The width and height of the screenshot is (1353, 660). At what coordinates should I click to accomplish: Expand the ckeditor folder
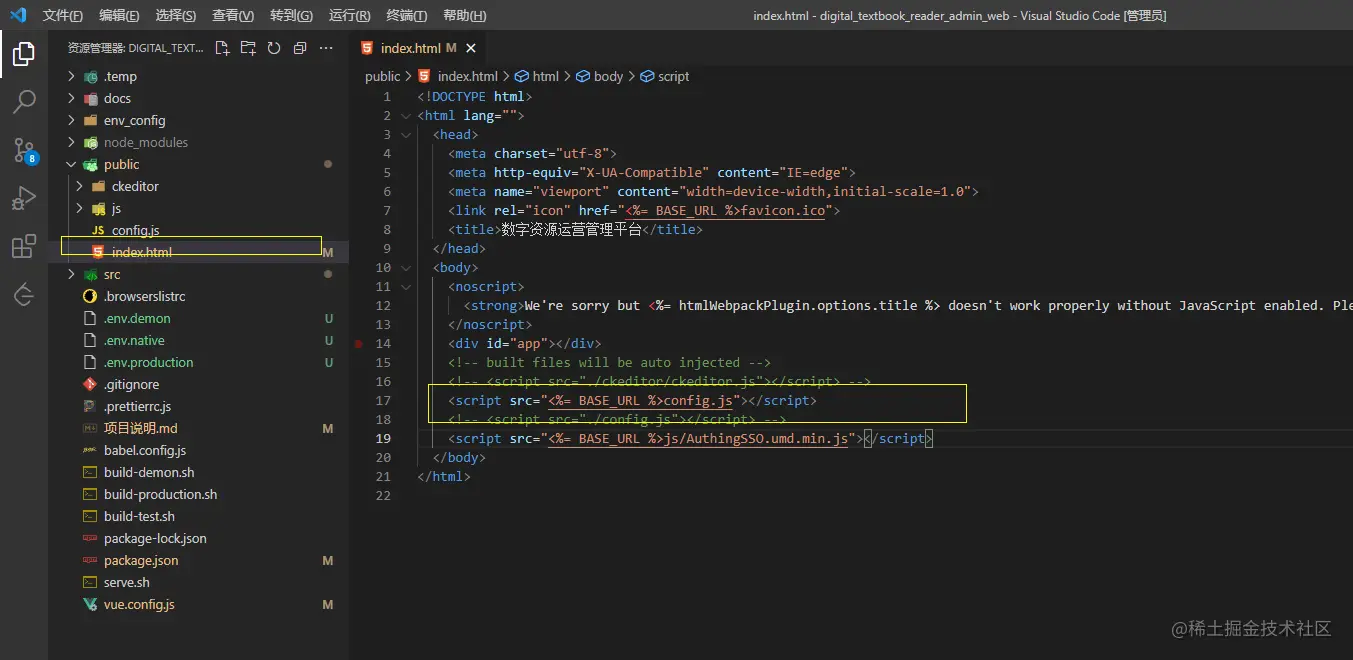pos(79,186)
